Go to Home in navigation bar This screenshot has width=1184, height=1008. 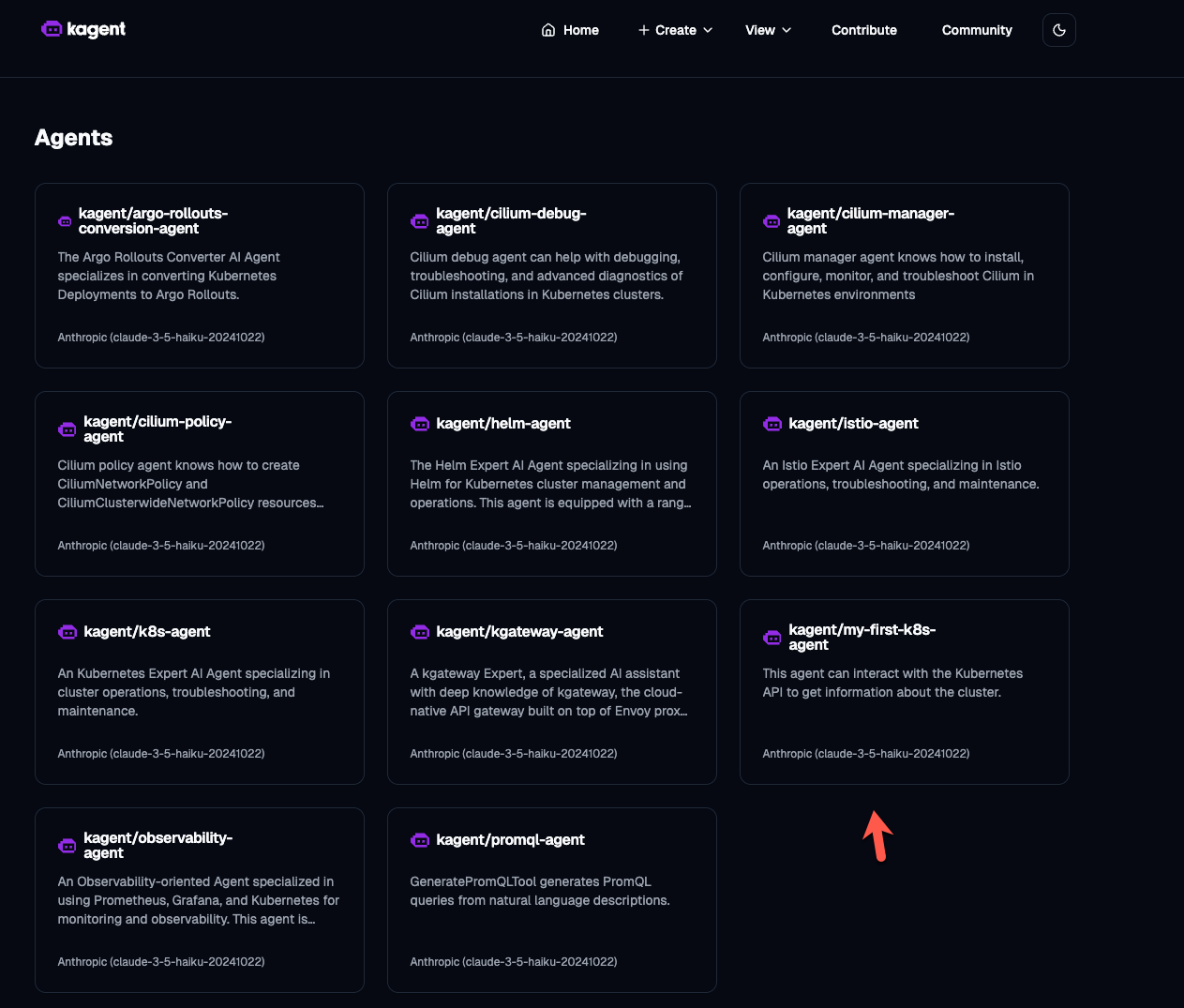point(570,30)
